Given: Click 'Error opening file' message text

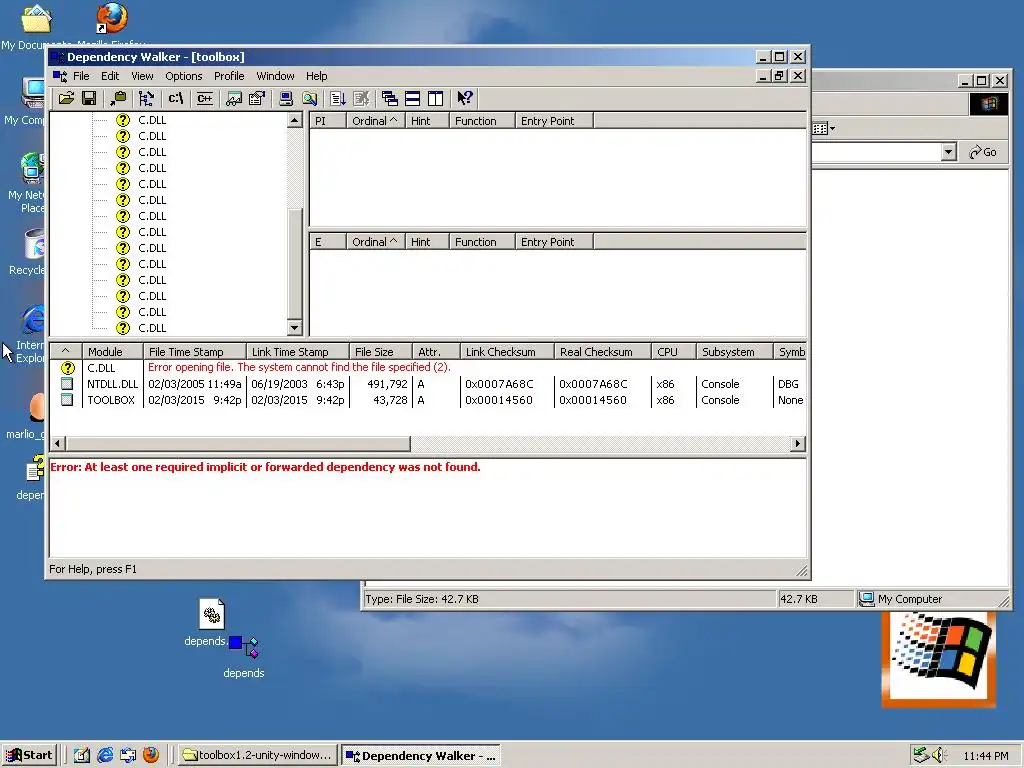Looking at the screenshot, I should pos(299,367).
